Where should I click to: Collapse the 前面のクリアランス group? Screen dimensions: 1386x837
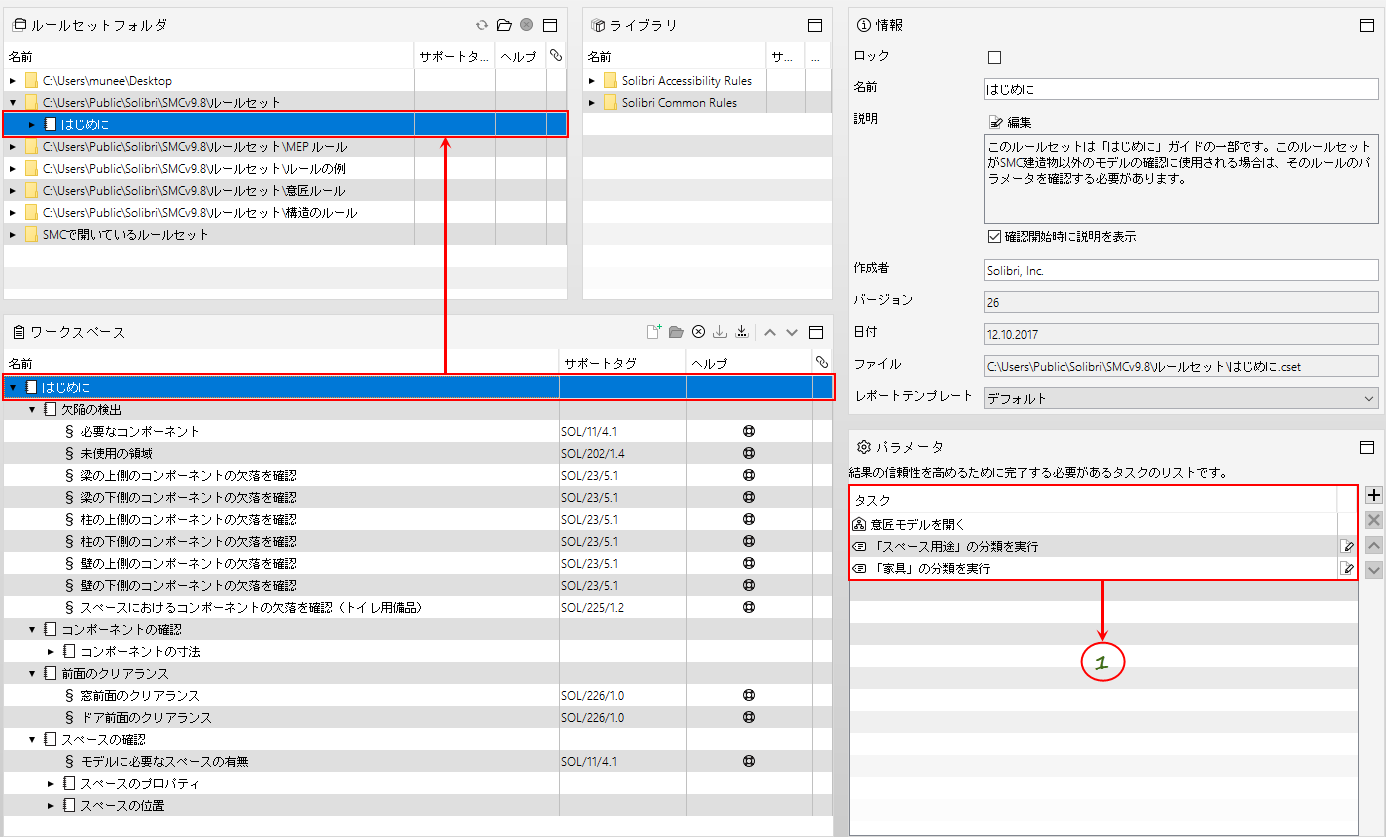pos(32,674)
